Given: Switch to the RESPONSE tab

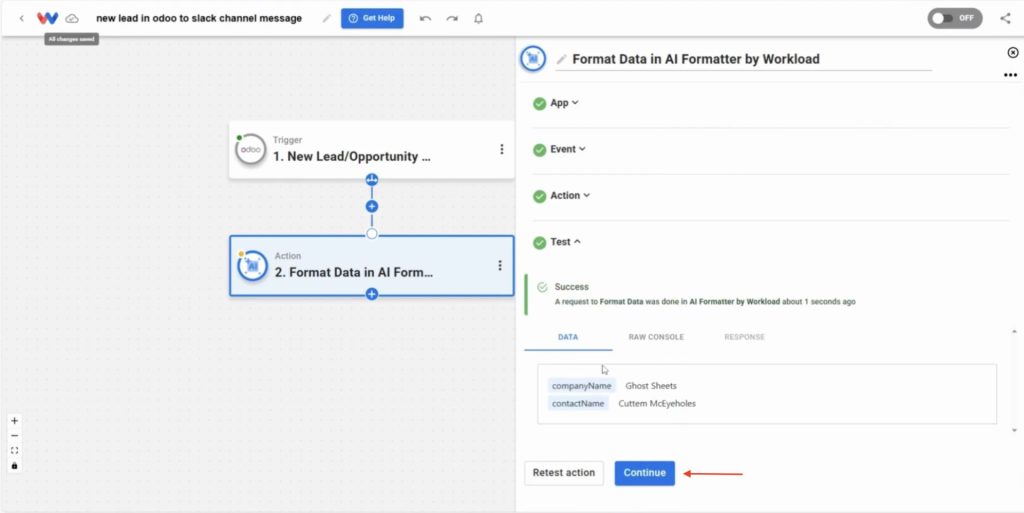Looking at the screenshot, I should pyautogui.click(x=744, y=337).
